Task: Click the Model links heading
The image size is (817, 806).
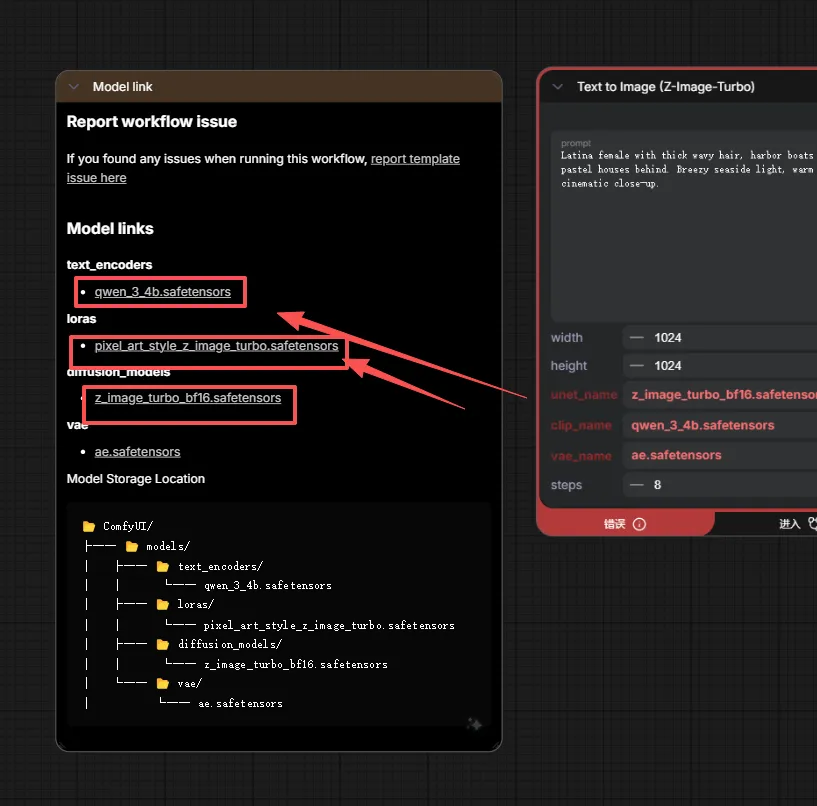Action: (110, 229)
